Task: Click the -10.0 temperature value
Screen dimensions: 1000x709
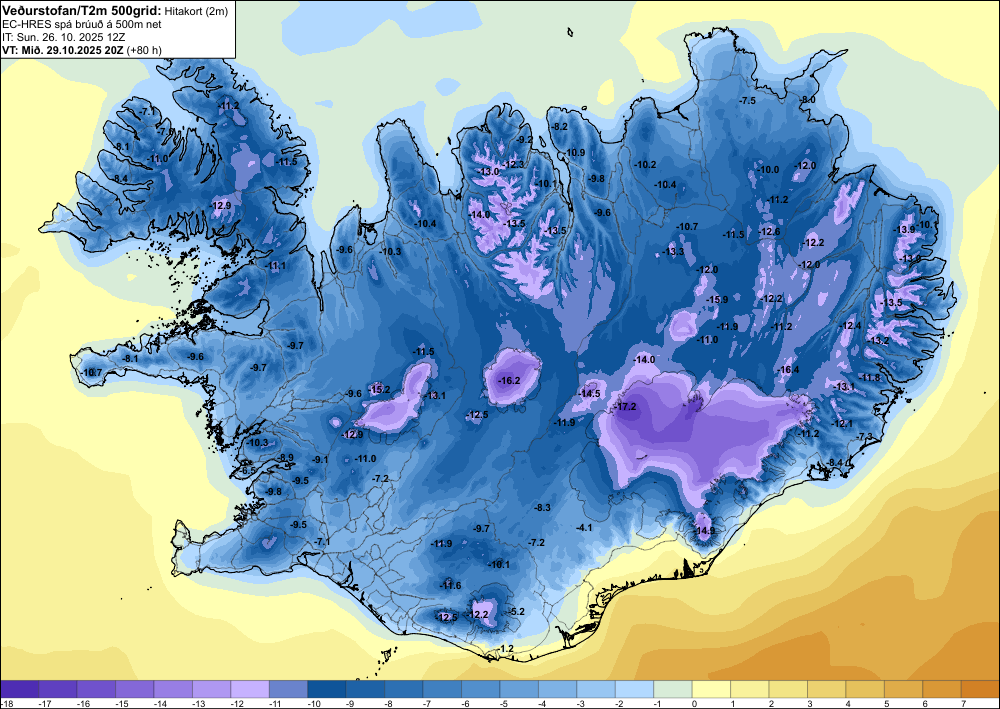Action: point(768,170)
